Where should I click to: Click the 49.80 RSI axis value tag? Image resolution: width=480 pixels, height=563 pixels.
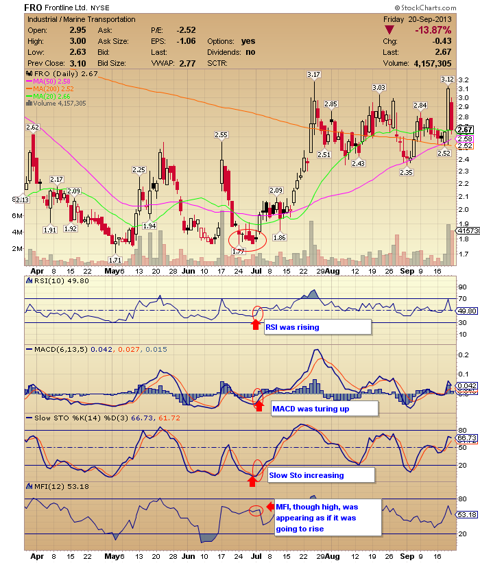[467, 311]
